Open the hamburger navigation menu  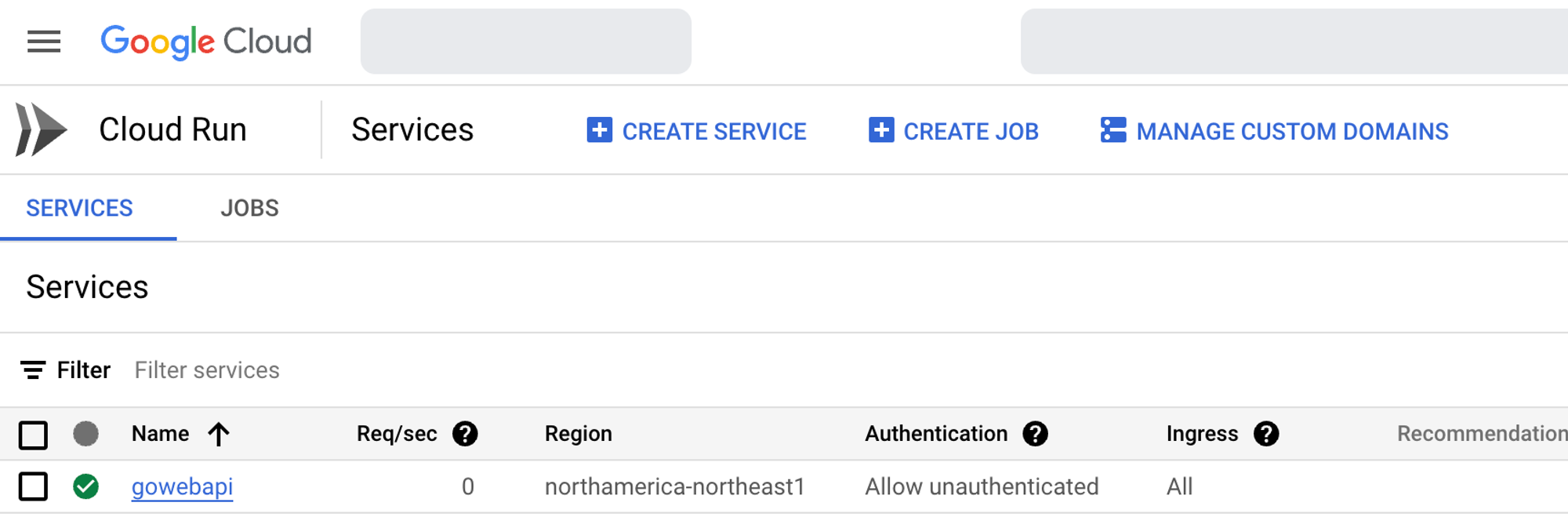click(44, 42)
